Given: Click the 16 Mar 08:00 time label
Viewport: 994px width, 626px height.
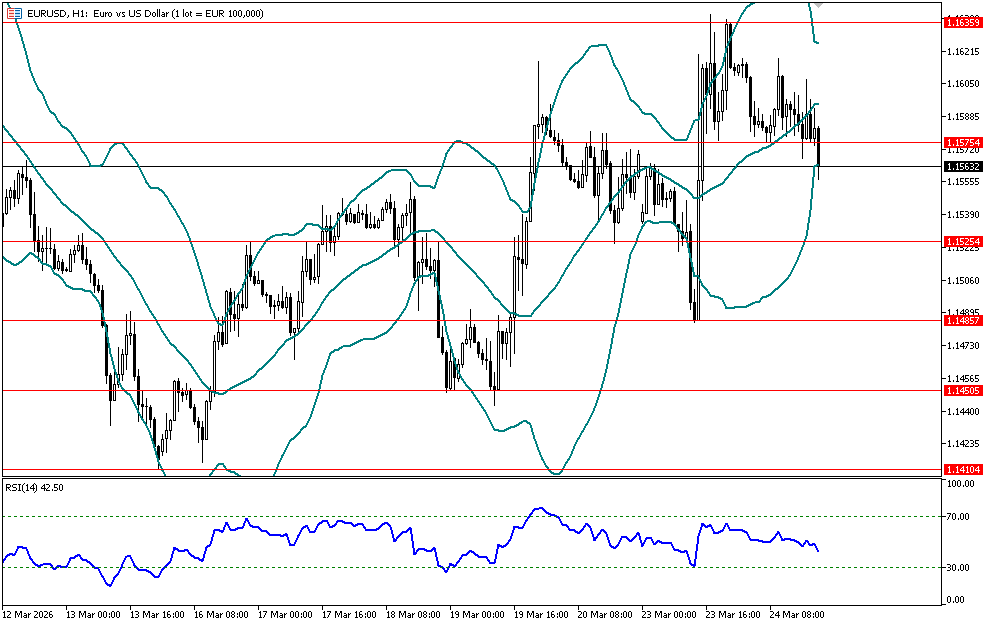Looking at the screenshot, I should point(220,615).
